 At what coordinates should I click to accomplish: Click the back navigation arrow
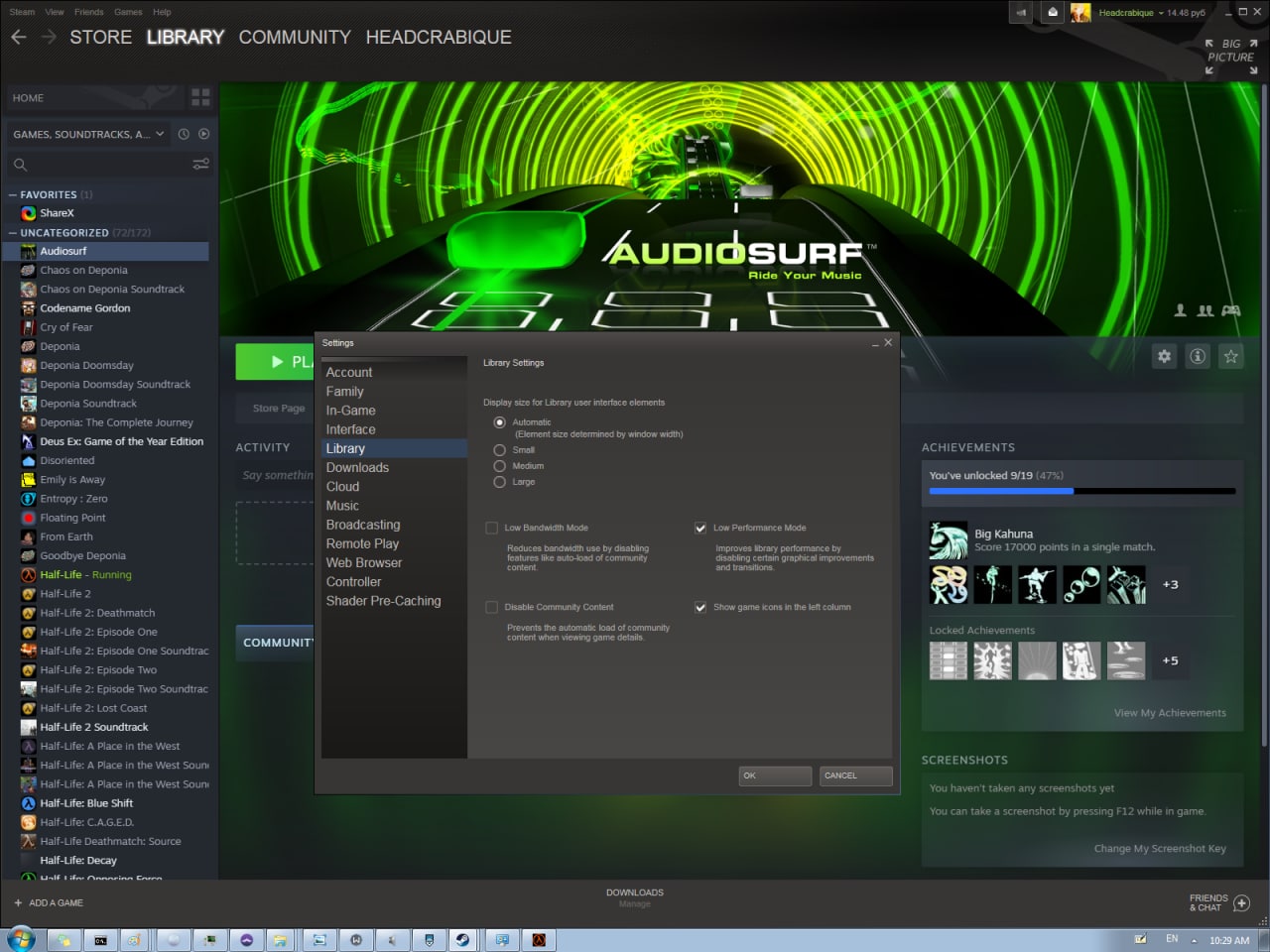pos(19,37)
